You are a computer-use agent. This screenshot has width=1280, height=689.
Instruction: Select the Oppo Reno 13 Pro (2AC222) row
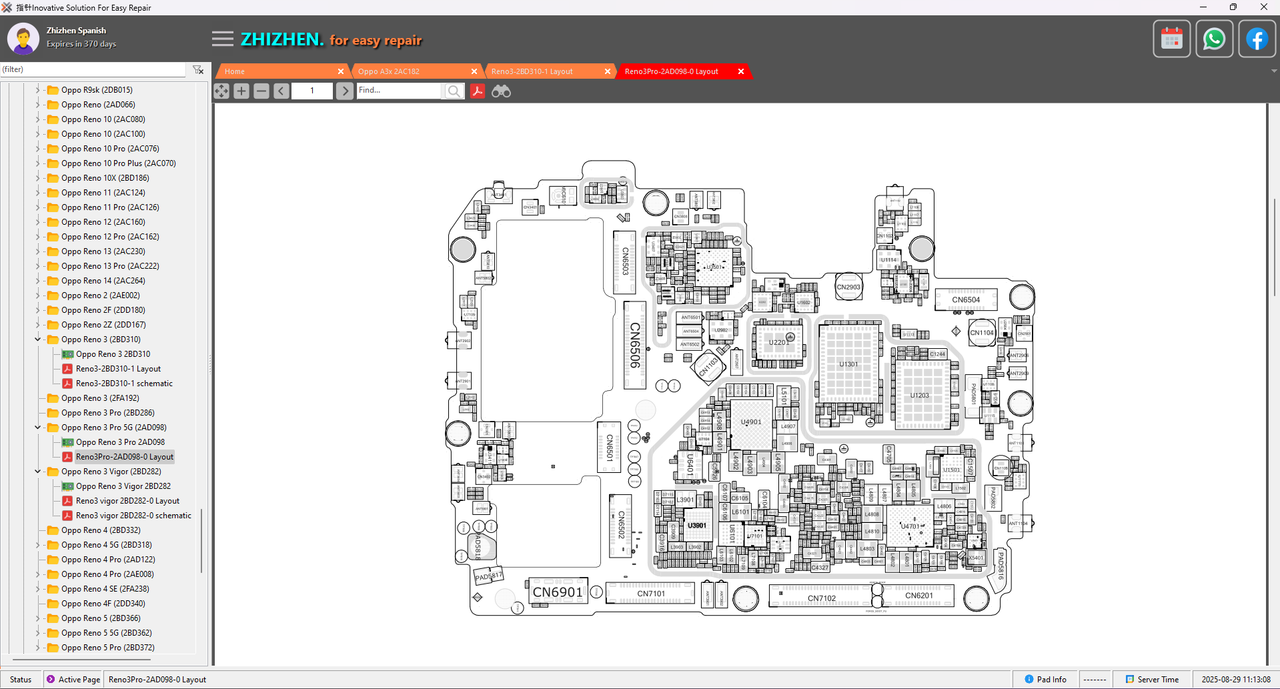[x=110, y=266]
